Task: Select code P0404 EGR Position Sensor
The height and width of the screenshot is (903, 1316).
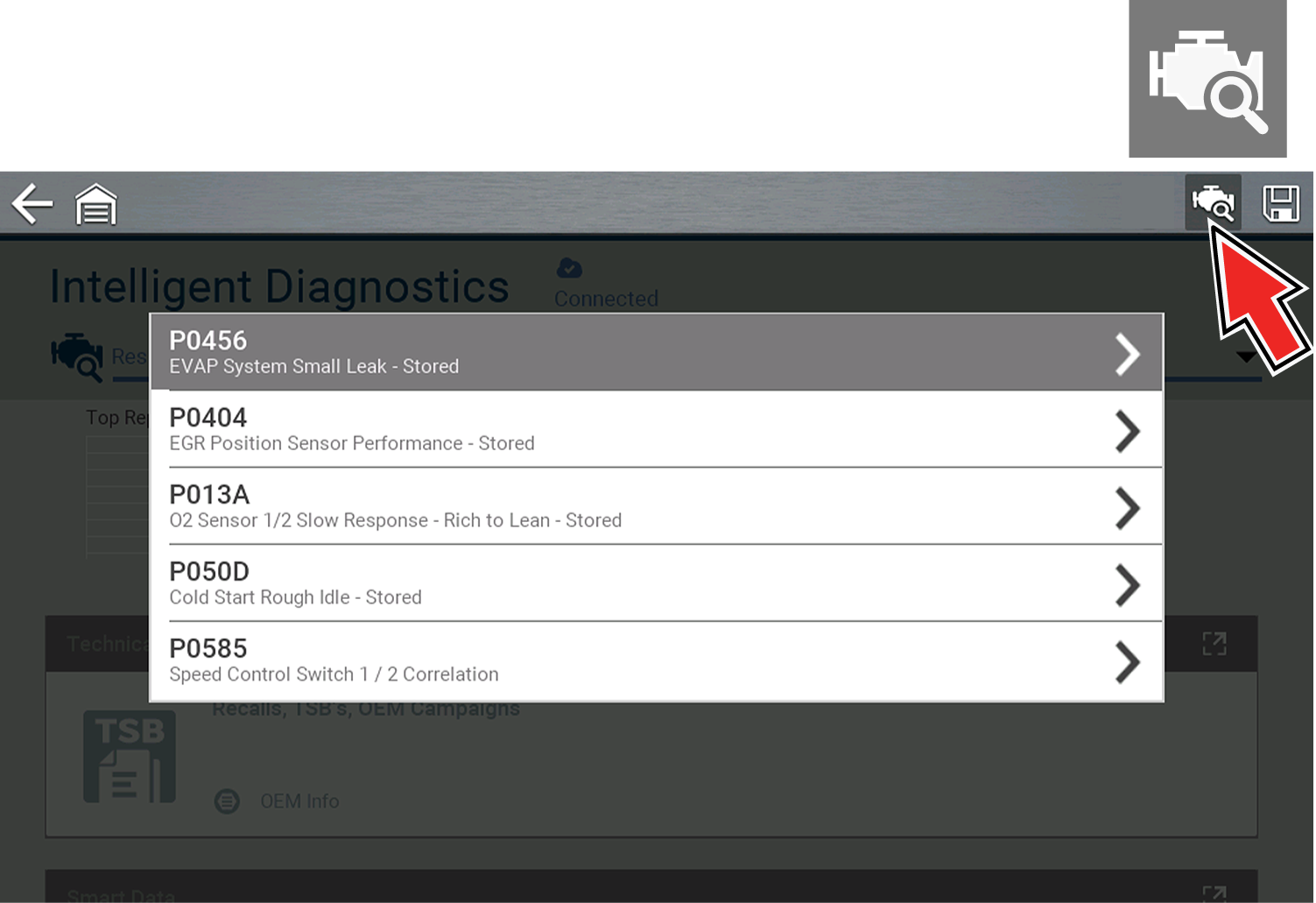Action: point(613,429)
